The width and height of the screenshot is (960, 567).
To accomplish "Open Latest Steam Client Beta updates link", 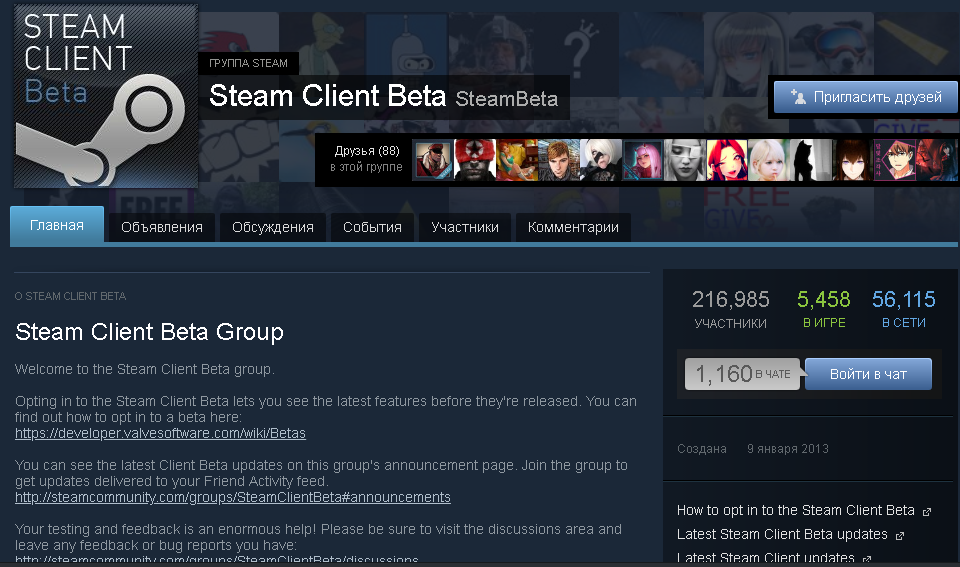I will pos(782,535).
